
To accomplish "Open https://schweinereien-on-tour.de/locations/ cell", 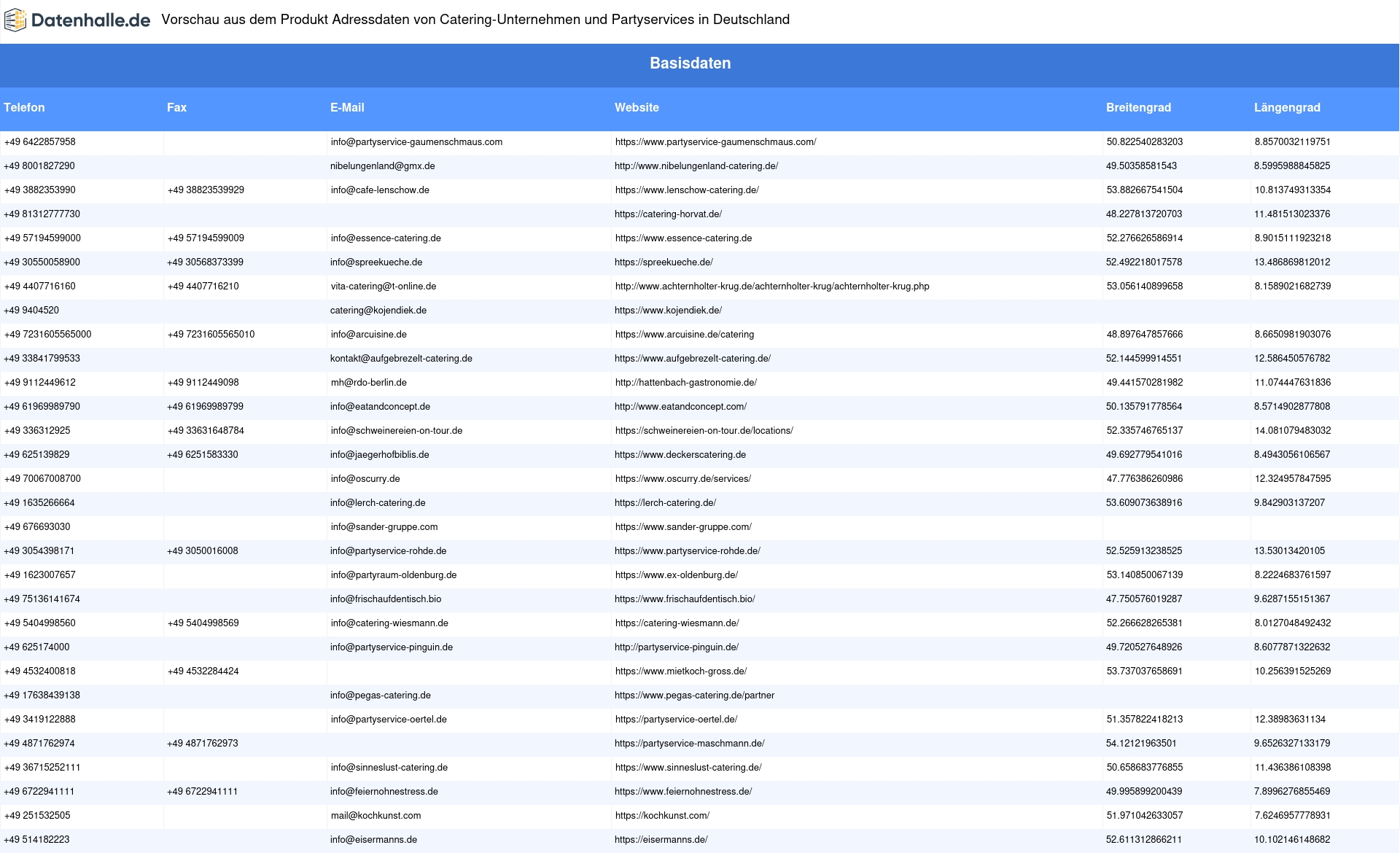I will coord(704,431).
